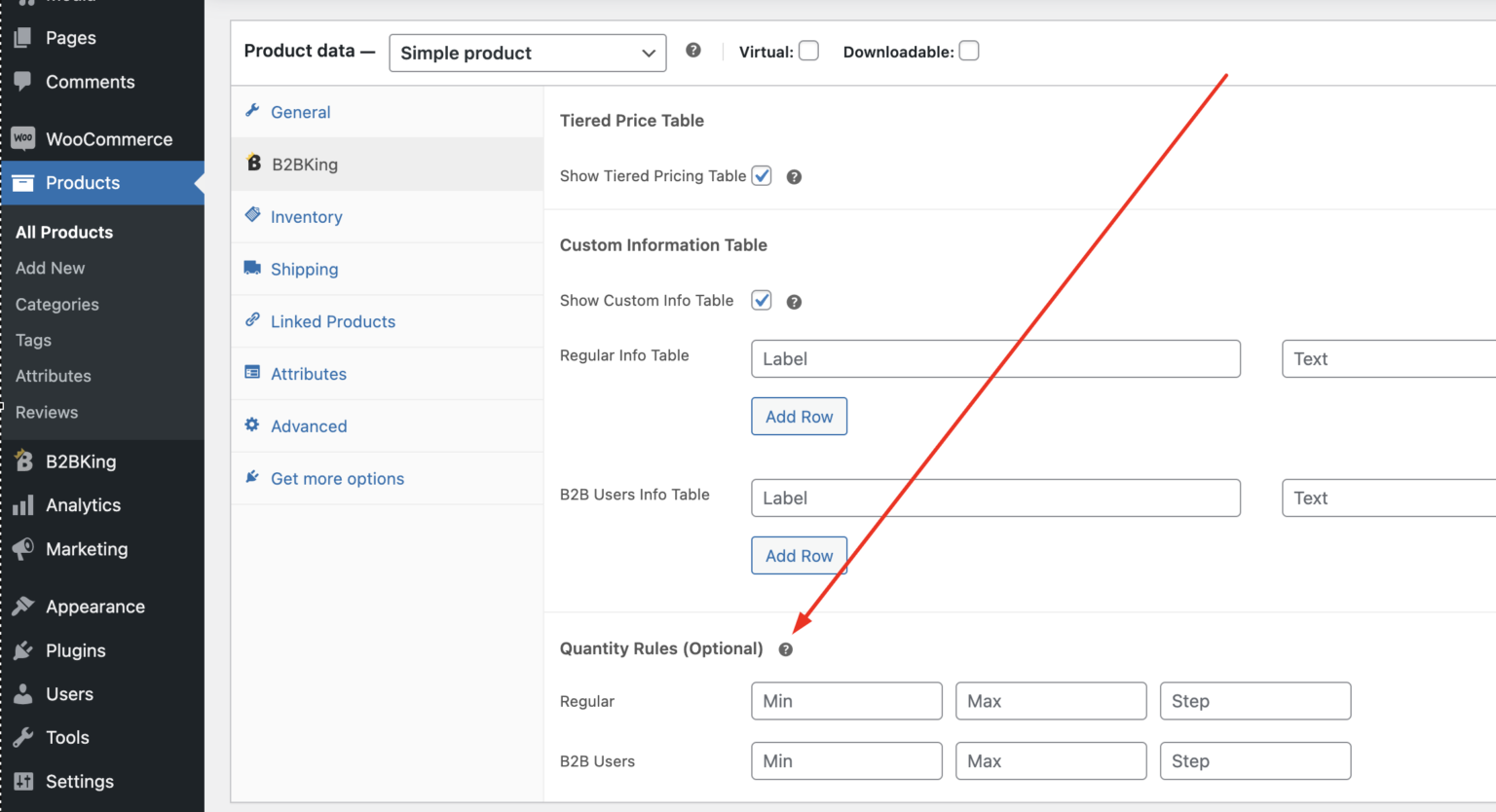The image size is (1496, 812).
Task: Click the B2BKing sidebar icon
Action: (23, 461)
